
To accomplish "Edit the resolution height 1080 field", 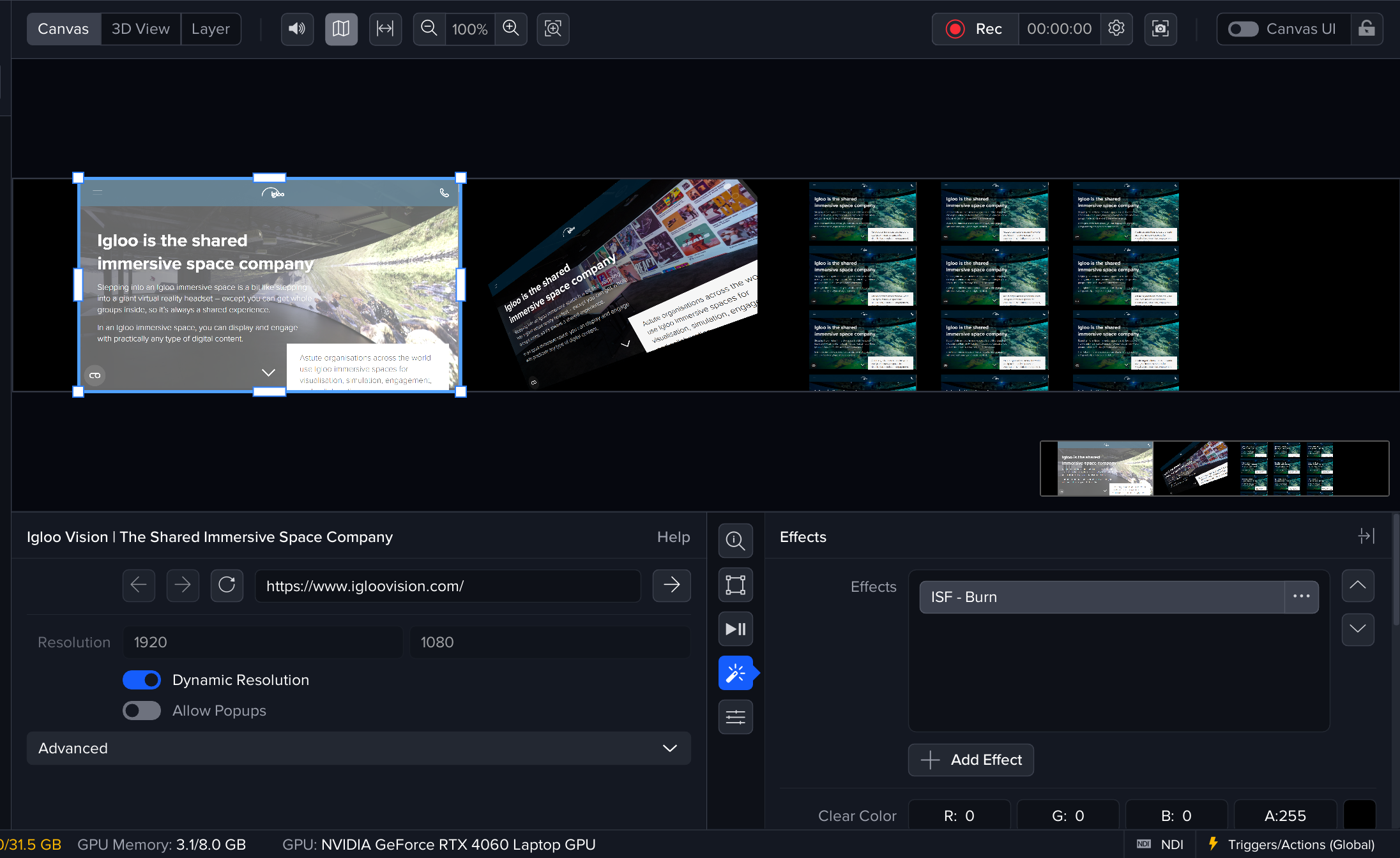I will click(550, 642).
